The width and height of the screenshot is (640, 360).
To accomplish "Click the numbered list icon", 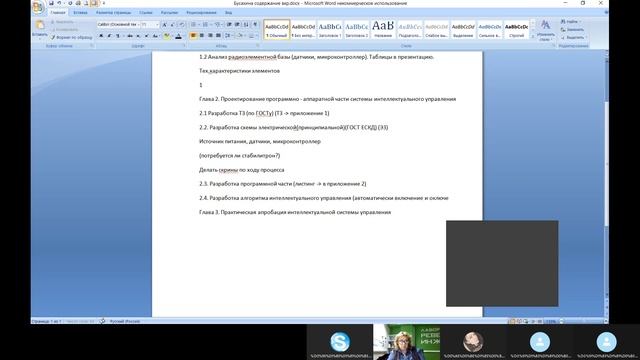I will click(206, 25).
